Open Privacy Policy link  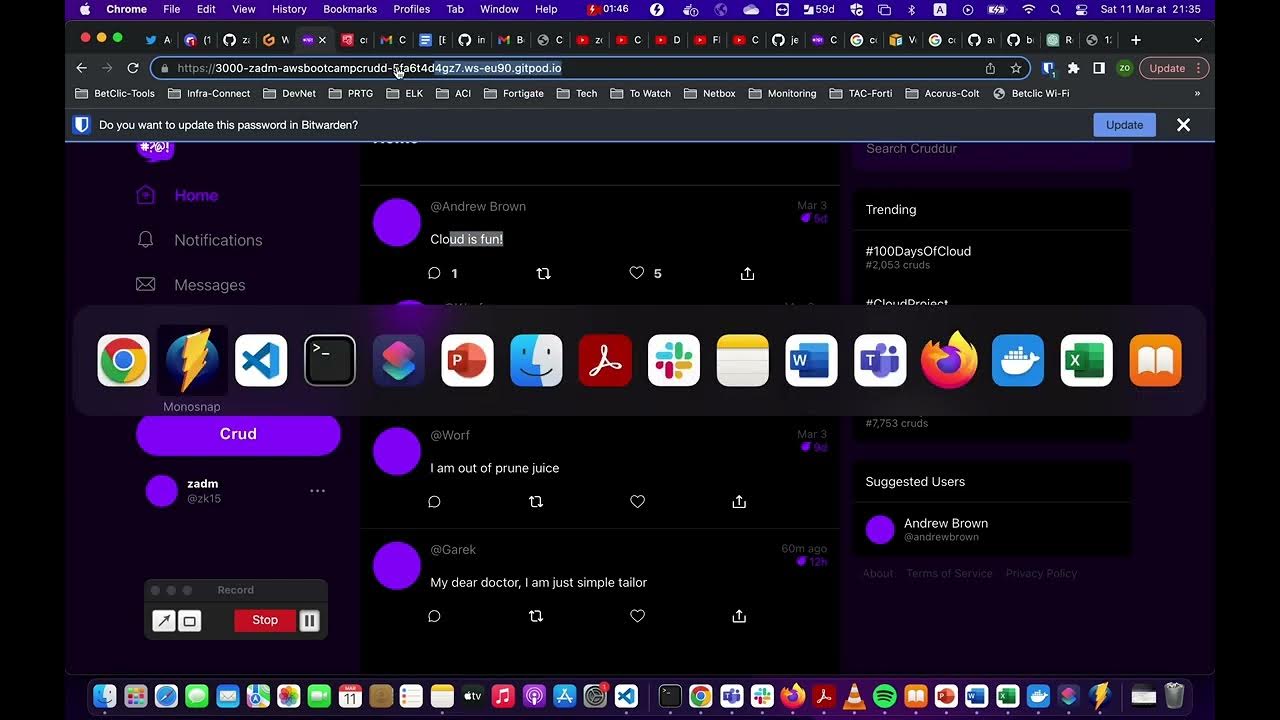point(1041,573)
